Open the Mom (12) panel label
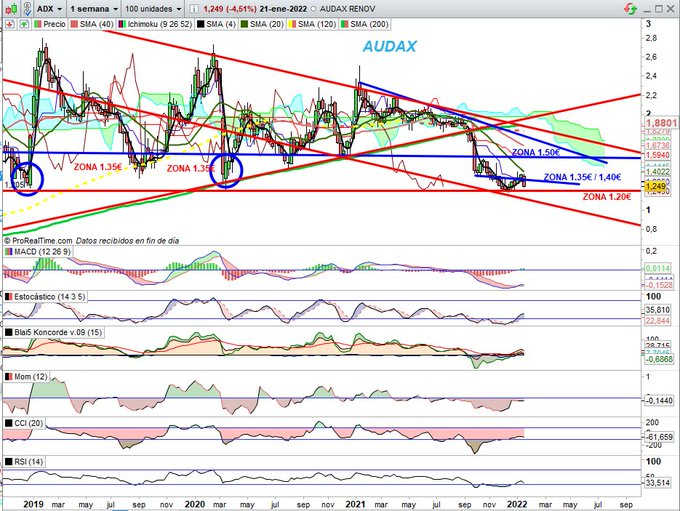The height and width of the screenshot is (511, 680). pos(26,377)
